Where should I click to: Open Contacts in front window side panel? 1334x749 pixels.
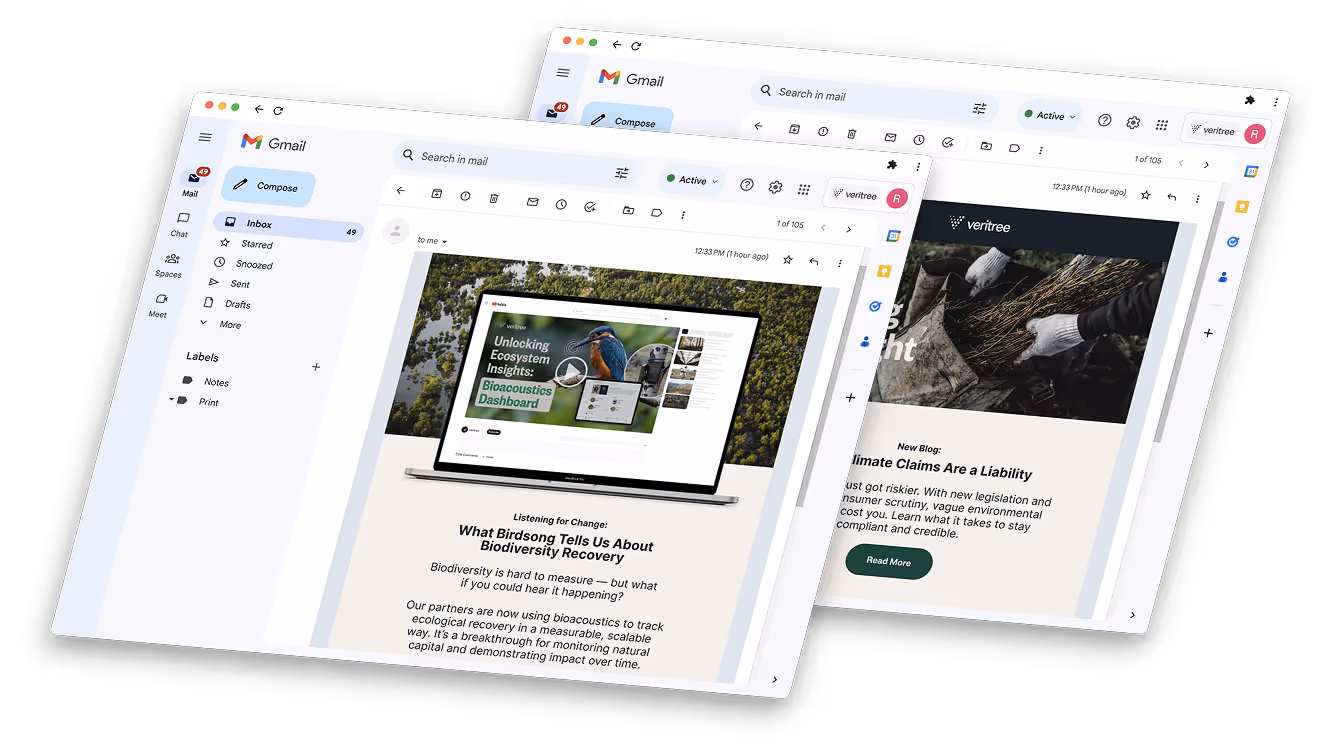pyautogui.click(x=865, y=341)
